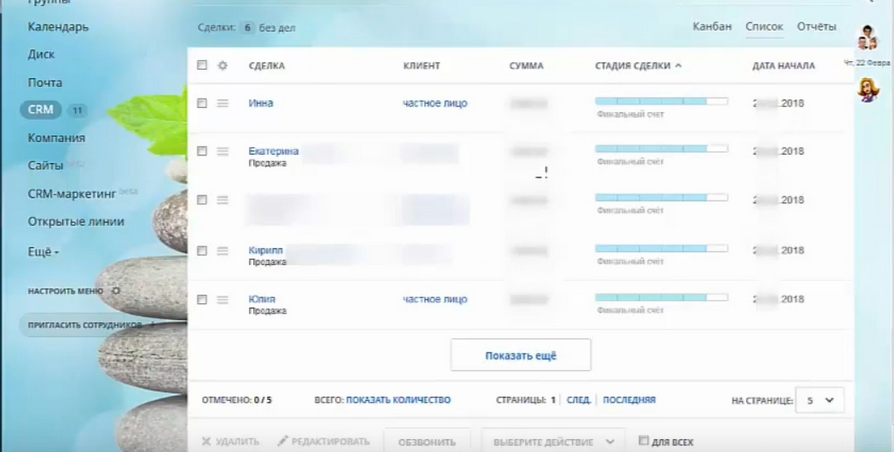Open row menu icon for Екатерина deal
Screen dimensions: 894x452
tap(222, 151)
